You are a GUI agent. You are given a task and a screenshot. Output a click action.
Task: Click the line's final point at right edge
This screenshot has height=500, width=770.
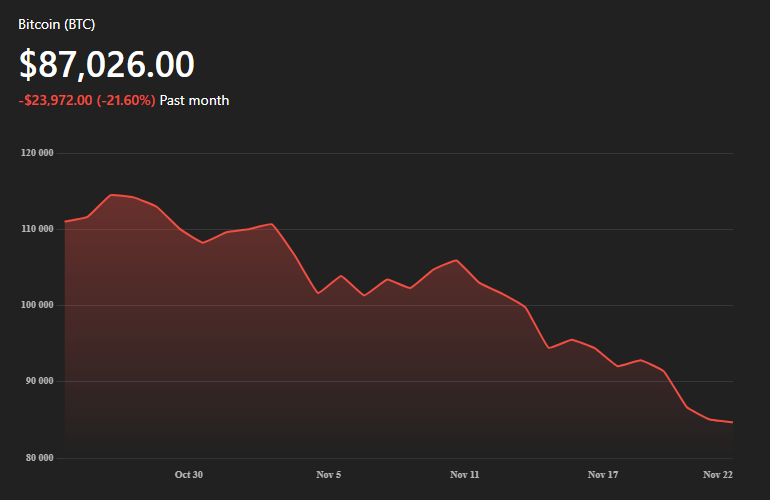(x=732, y=422)
